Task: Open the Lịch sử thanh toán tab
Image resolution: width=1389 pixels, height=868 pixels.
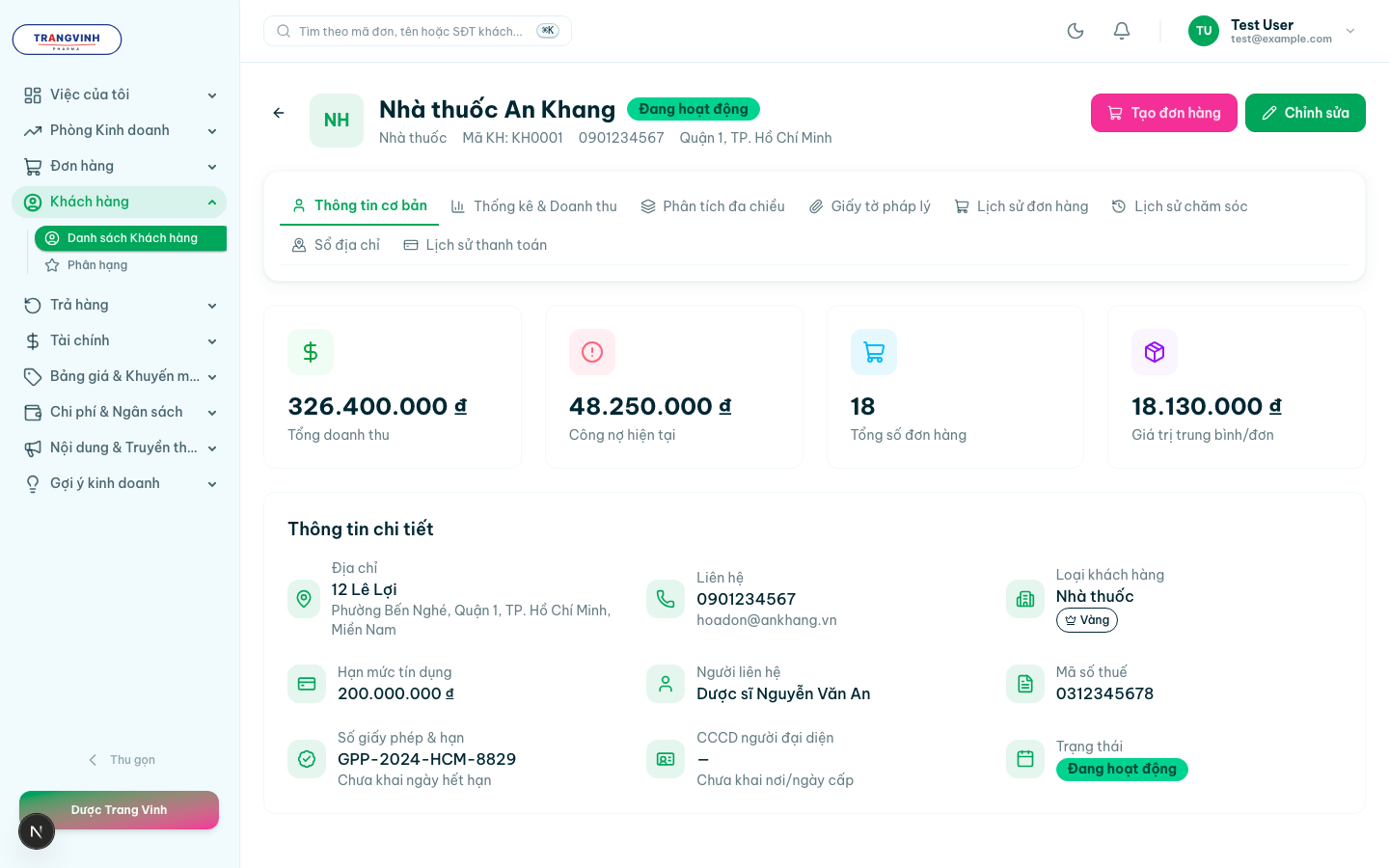Action: click(x=475, y=245)
